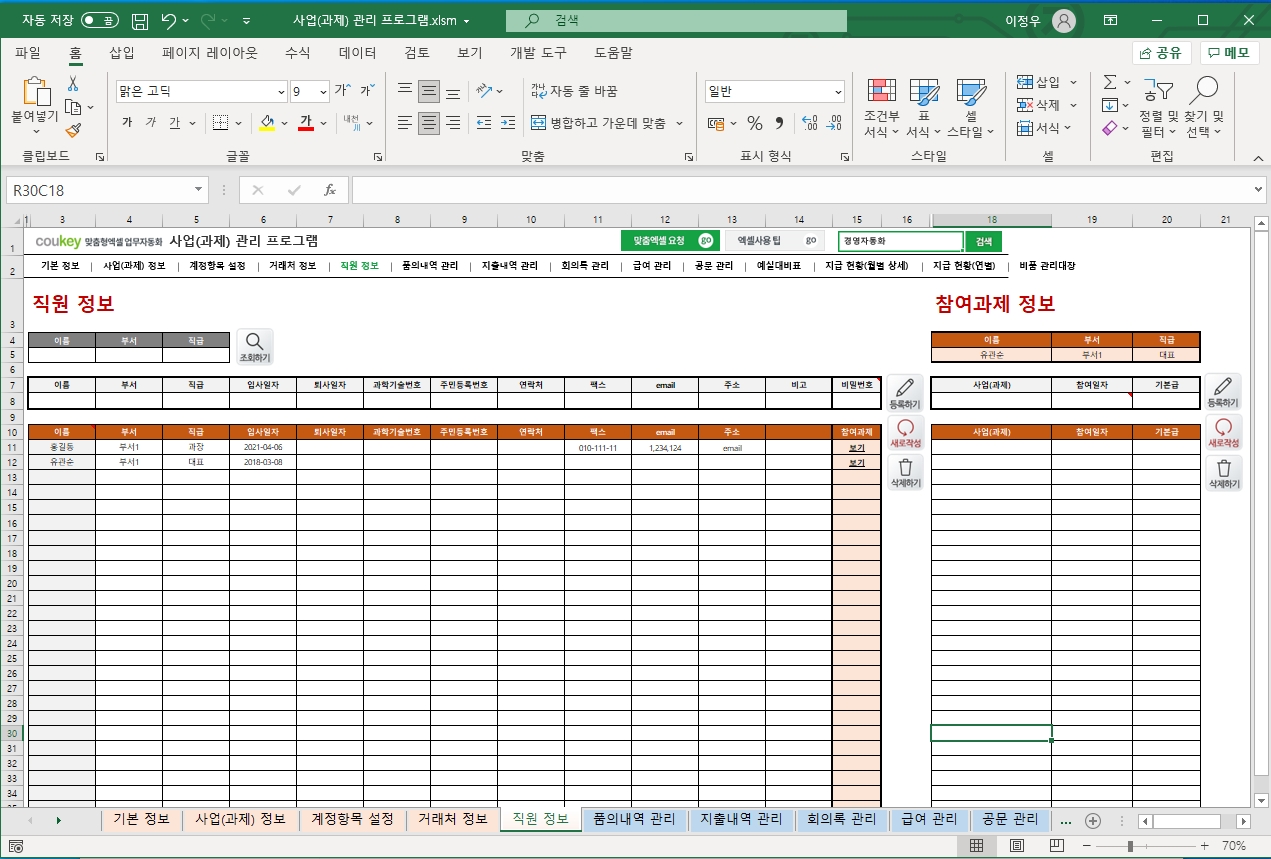Expand Merge and Center dropdown arrow
This screenshot has height=859, width=1271.
click(680, 123)
